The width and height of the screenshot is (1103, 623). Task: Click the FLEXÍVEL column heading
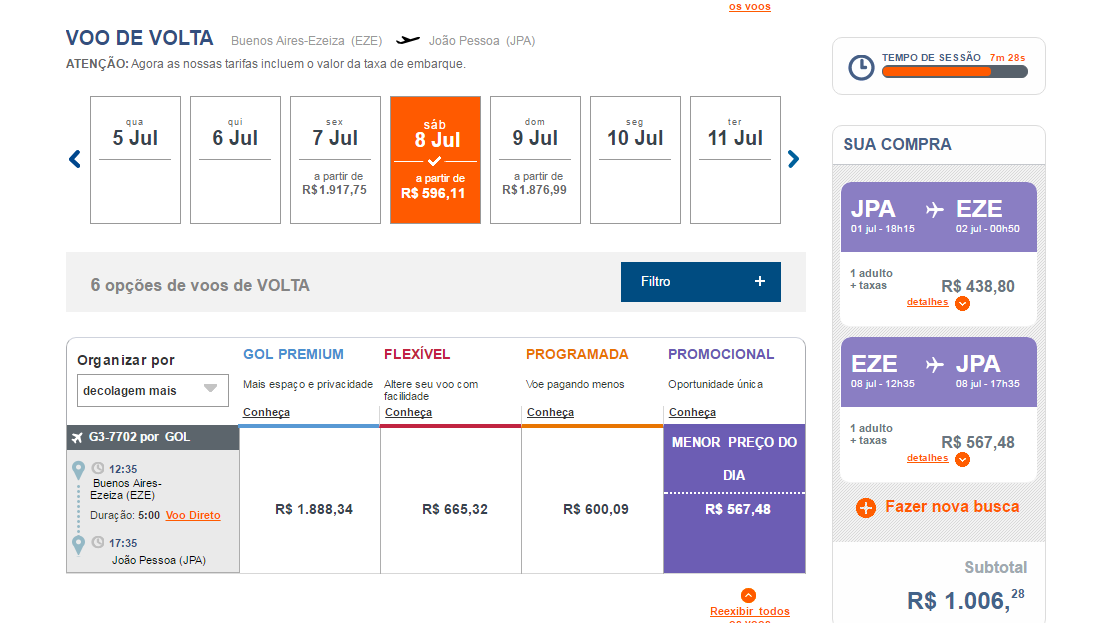pos(417,354)
